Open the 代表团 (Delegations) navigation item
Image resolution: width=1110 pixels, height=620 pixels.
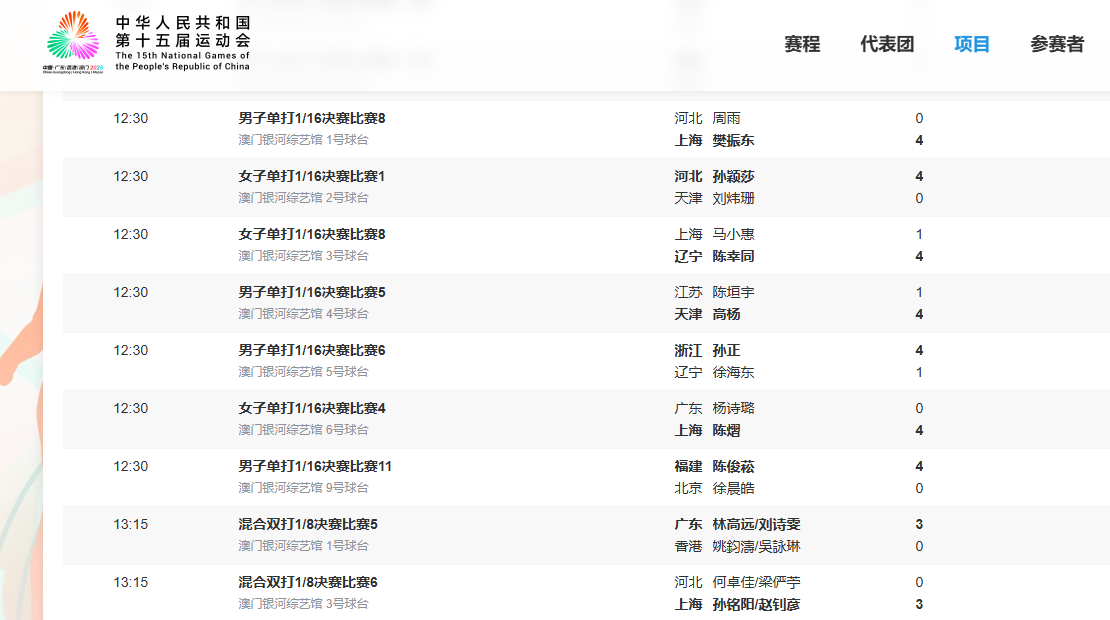[x=889, y=44]
